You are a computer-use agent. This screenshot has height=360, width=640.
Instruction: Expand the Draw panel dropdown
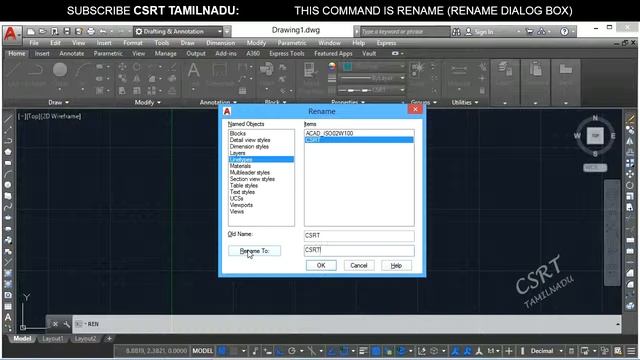[x=59, y=102]
